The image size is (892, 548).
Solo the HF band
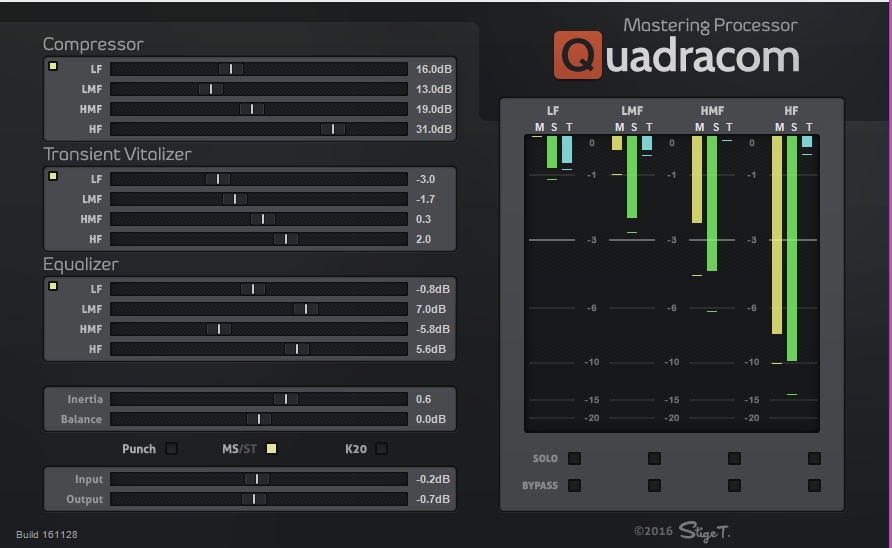pos(814,458)
